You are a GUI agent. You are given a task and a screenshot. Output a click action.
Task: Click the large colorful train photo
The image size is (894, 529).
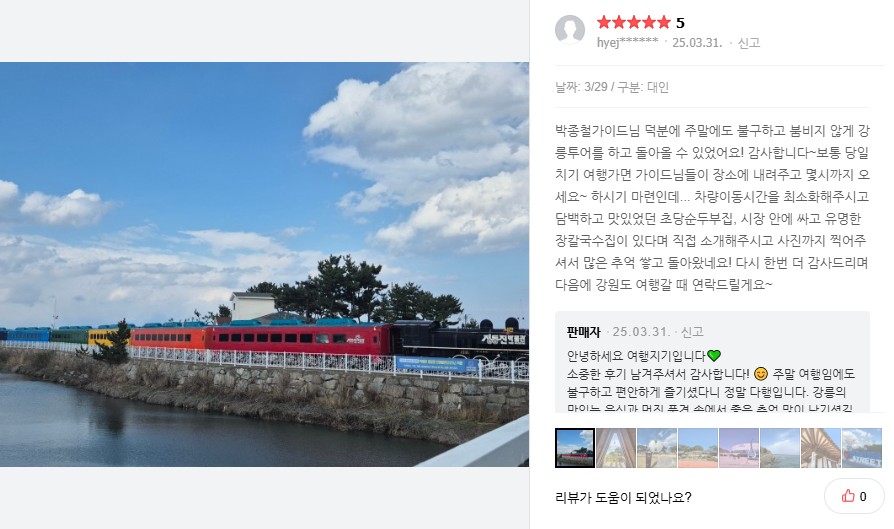click(264, 264)
